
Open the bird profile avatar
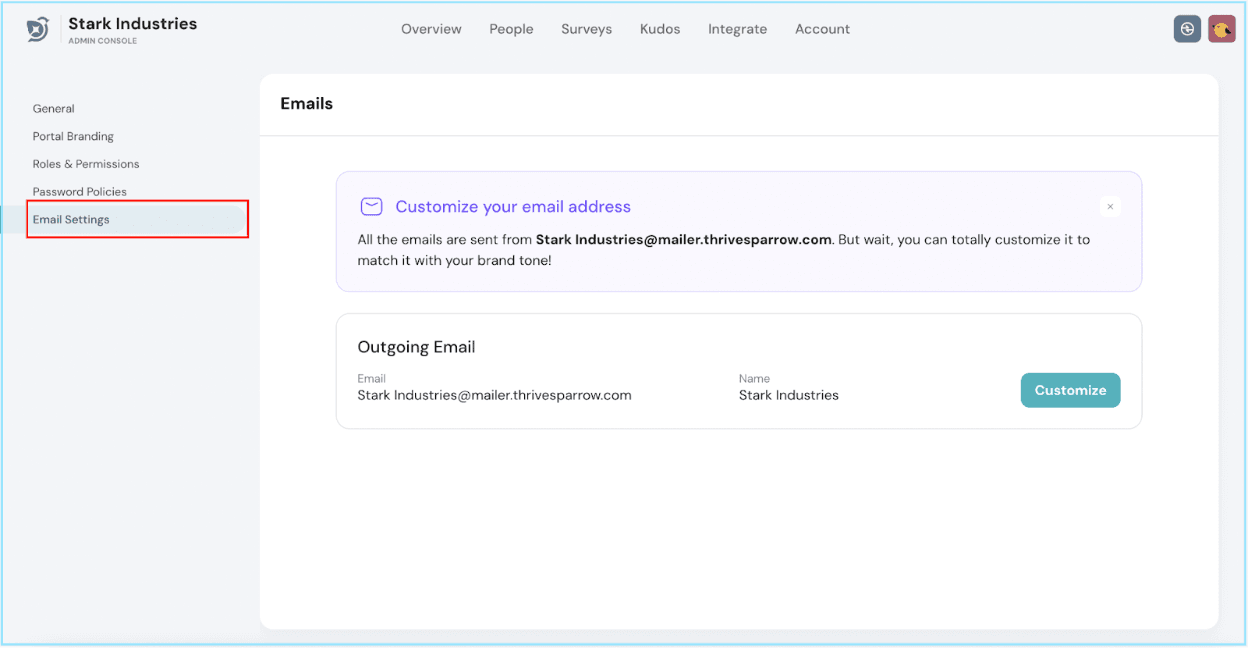click(1221, 29)
